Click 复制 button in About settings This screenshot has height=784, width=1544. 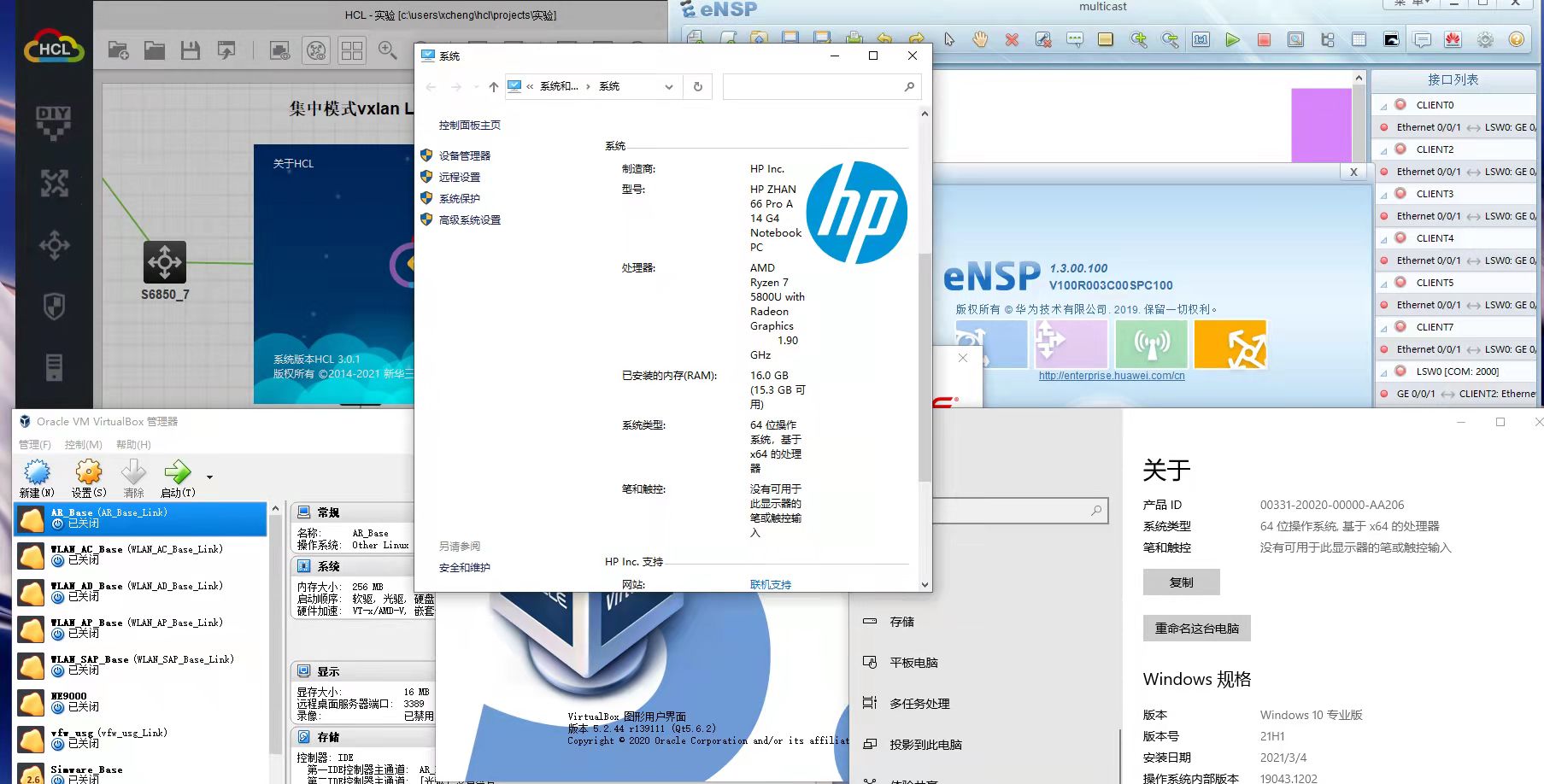click(1182, 582)
